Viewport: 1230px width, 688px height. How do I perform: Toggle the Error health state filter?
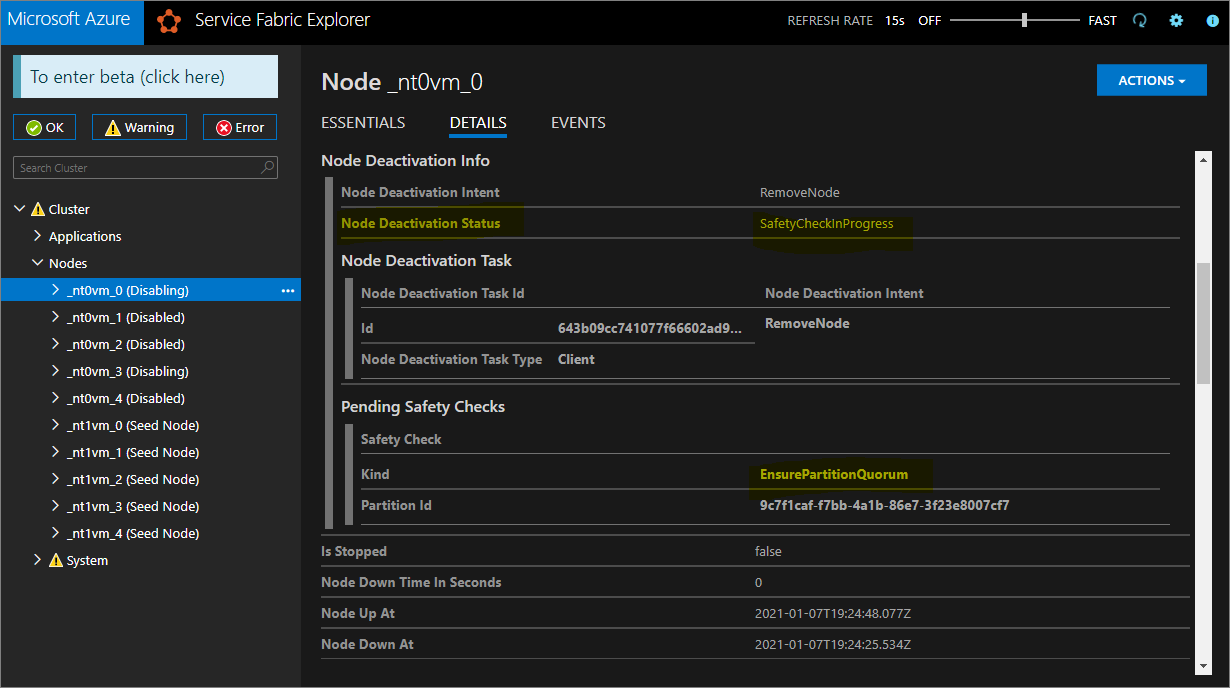coord(240,127)
